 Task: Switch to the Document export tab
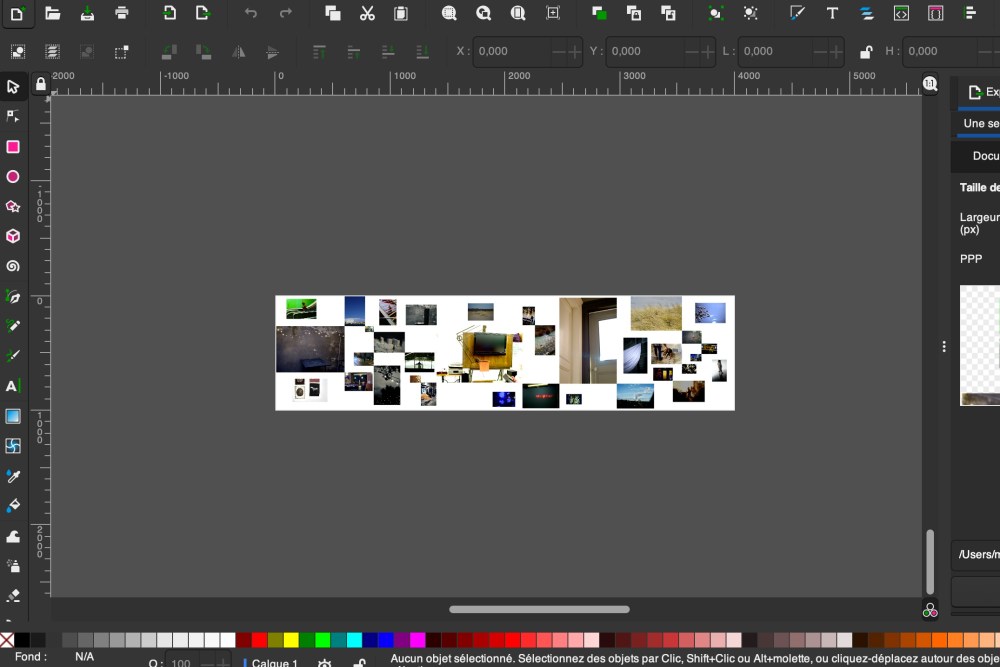point(985,156)
